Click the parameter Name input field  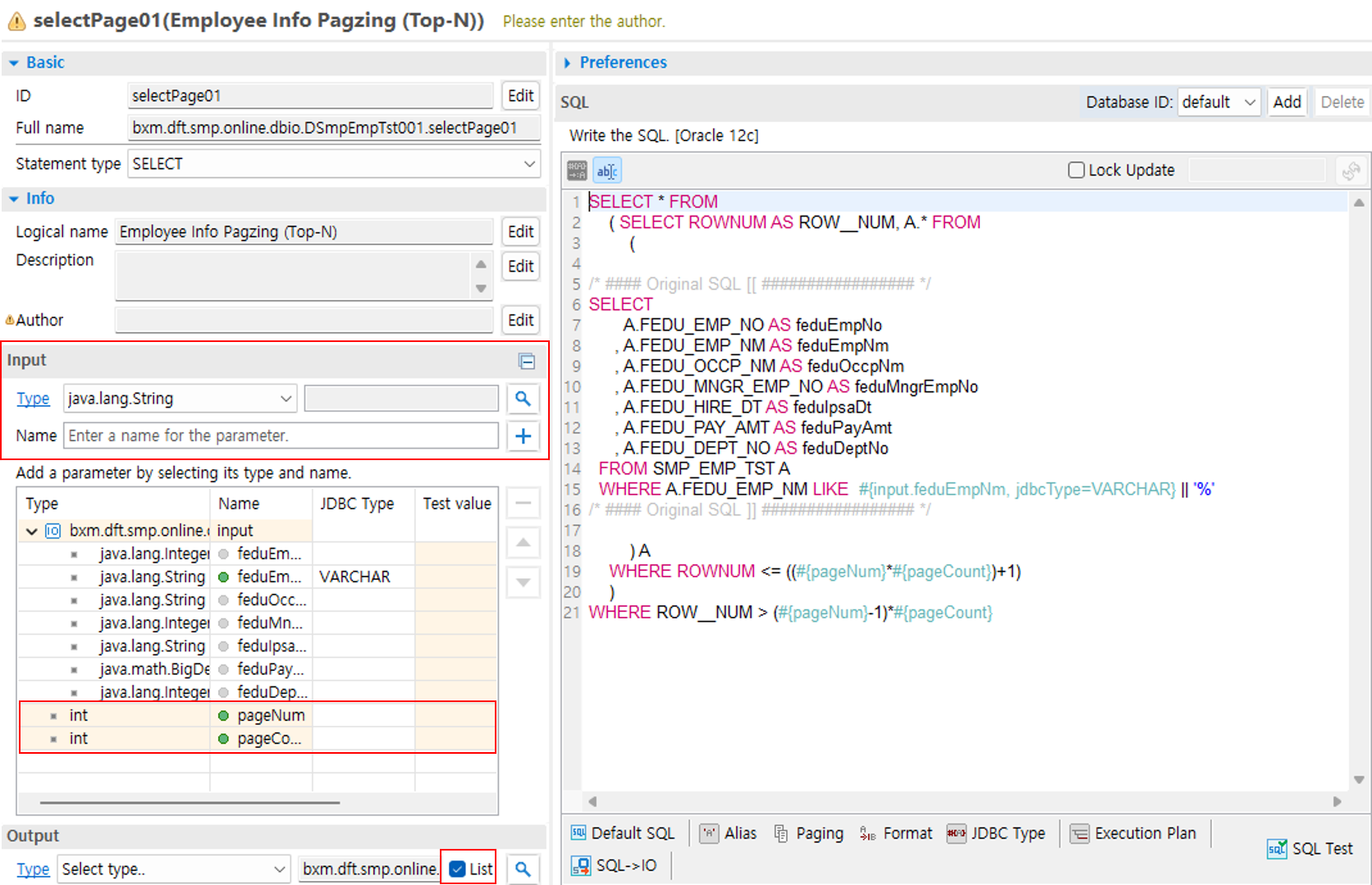(281, 436)
